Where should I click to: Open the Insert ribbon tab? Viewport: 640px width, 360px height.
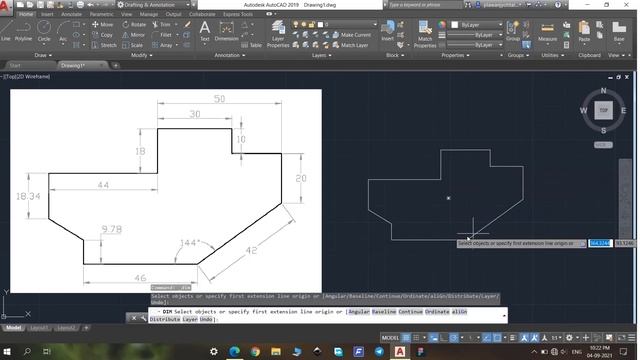tap(47, 14)
